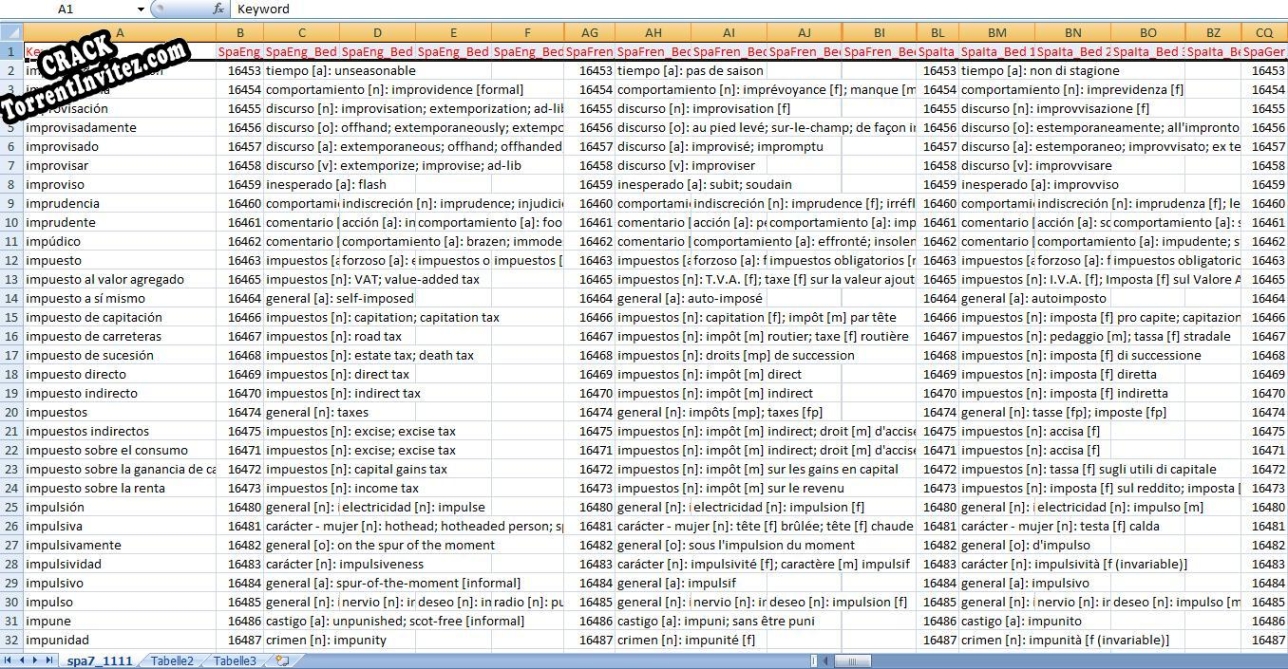Select column AG by its header
Screen dimensions: 1288x669
590,32
